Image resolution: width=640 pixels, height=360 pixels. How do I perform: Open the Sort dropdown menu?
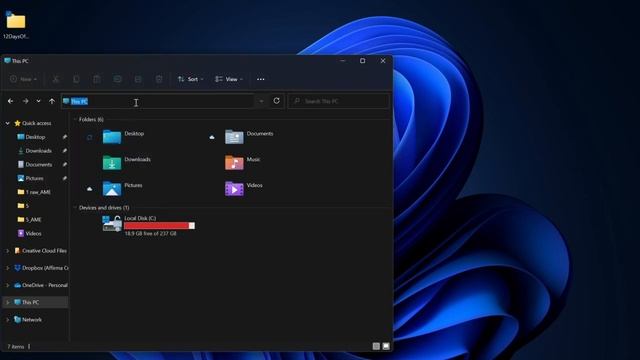tap(191, 79)
